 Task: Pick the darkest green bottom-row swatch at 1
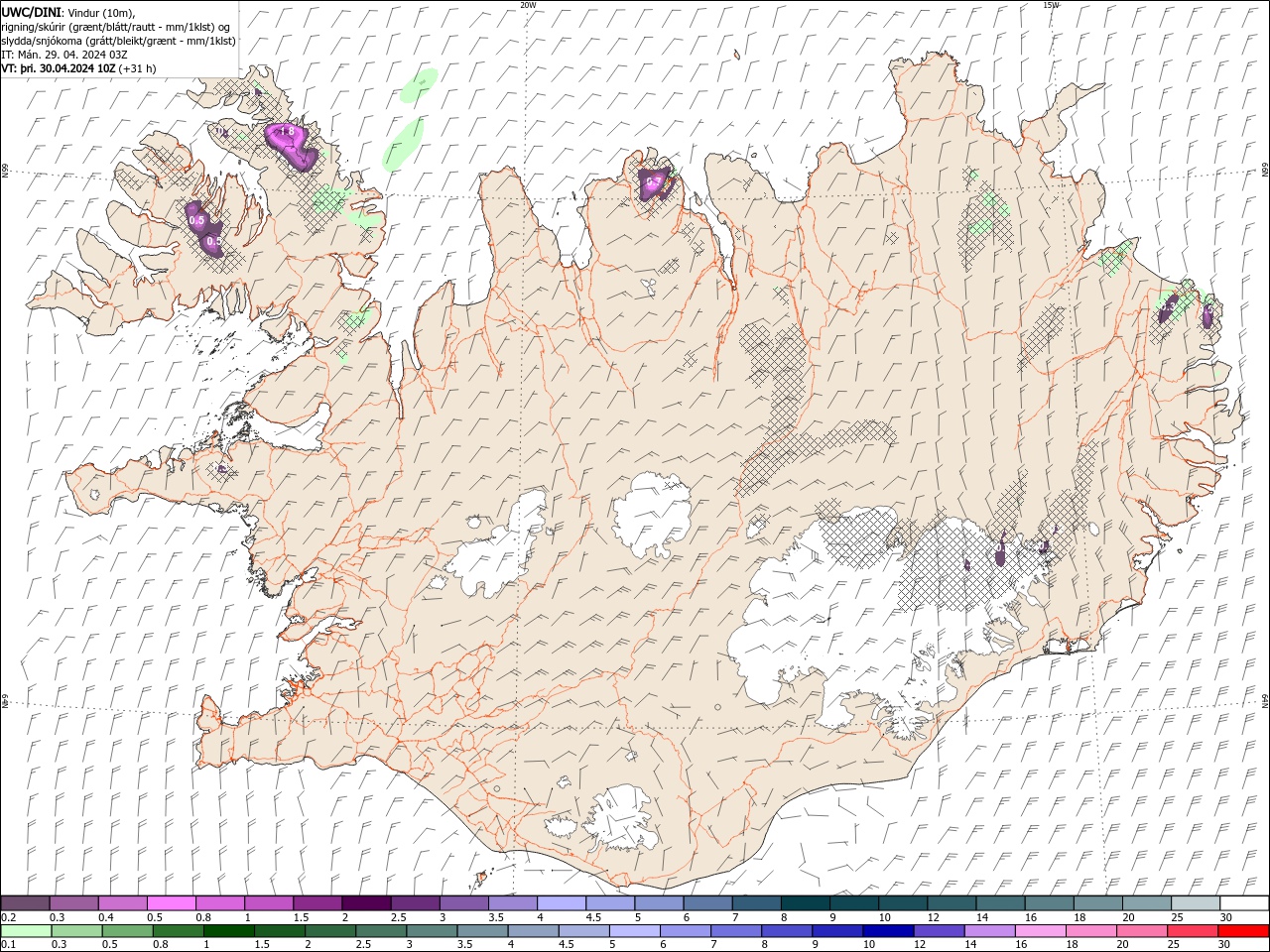pyautogui.click(x=228, y=931)
